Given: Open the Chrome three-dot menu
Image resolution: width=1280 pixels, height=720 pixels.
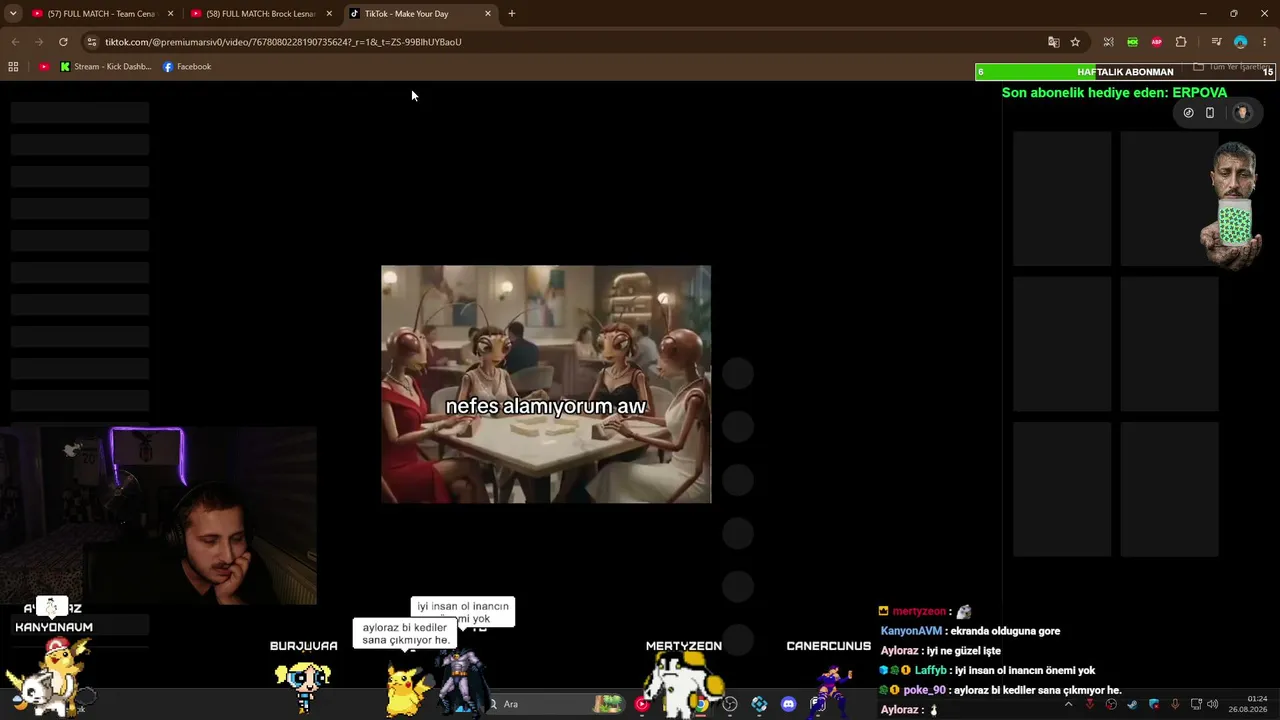Looking at the screenshot, I should pos(1265,42).
